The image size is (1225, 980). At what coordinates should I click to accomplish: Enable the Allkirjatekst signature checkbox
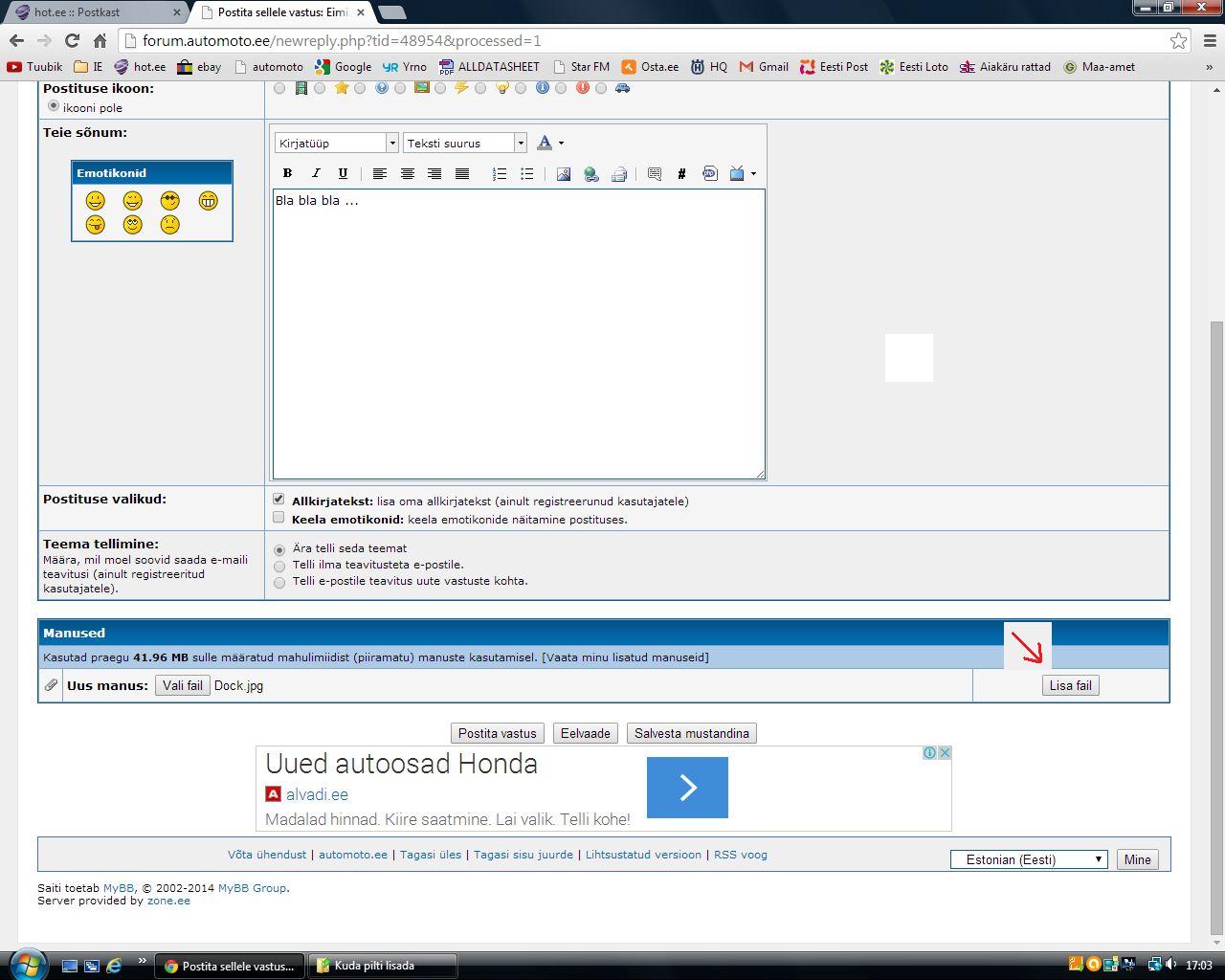tap(278, 499)
